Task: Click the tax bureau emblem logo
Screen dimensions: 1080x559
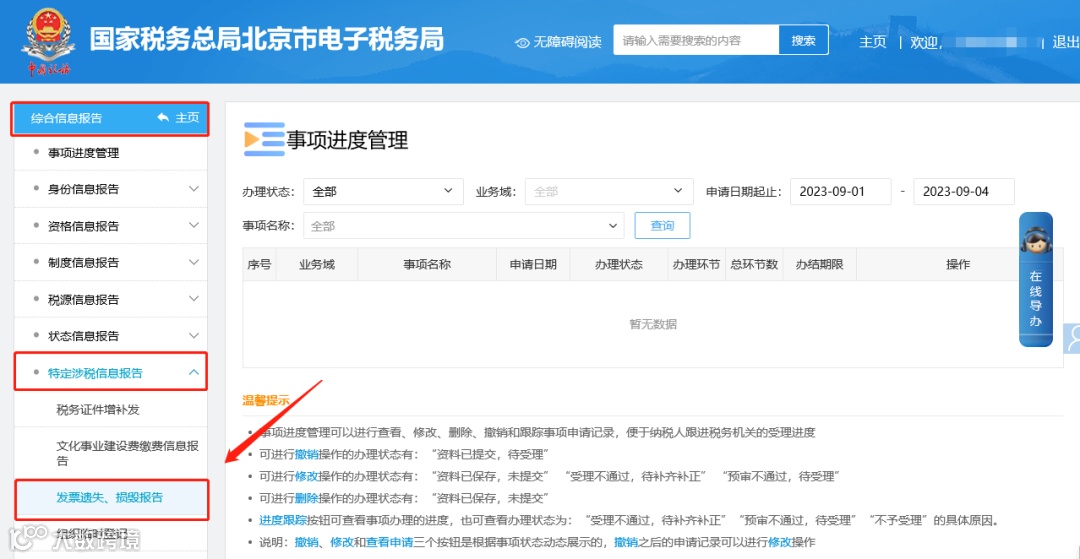Action: coord(48,41)
